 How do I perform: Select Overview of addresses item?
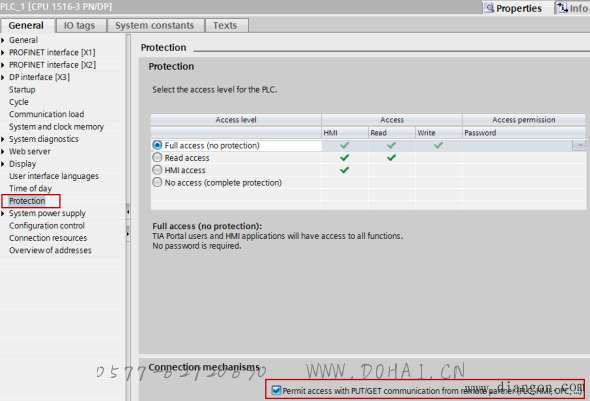(50, 250)
